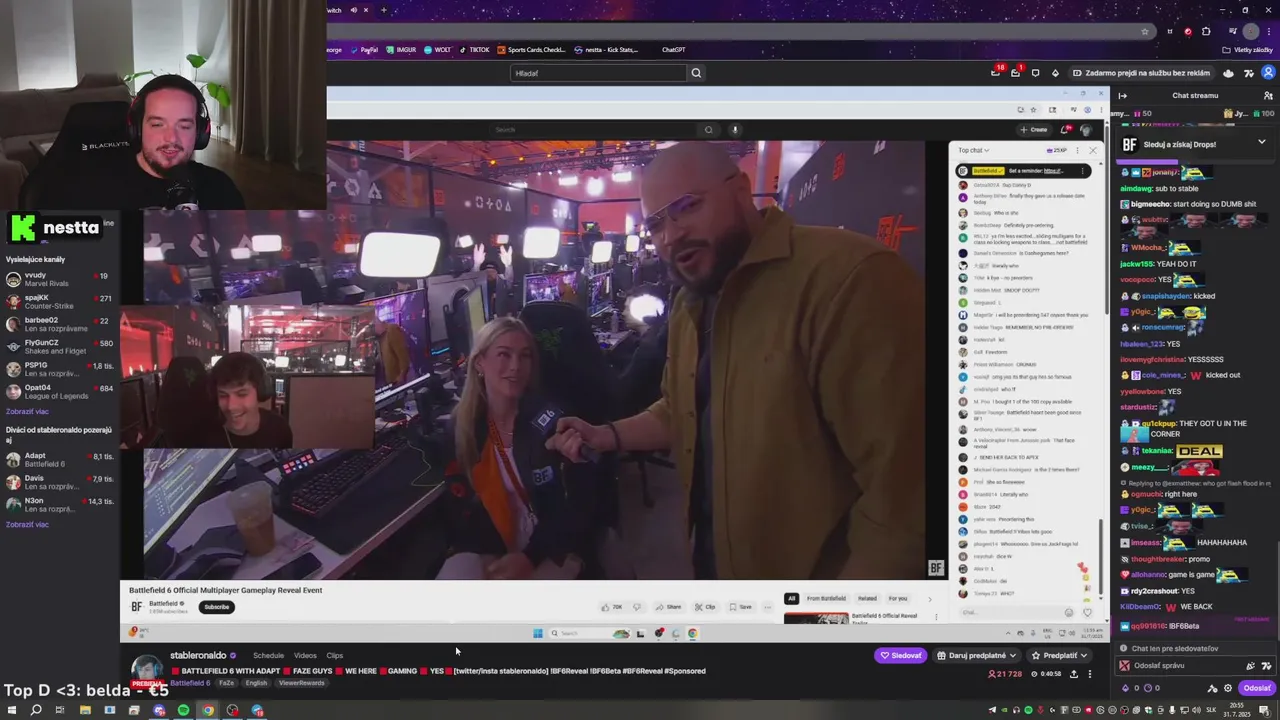Open the Bits diamond icon in Twitch header
The height and width of the screenshot is (720, 1280).
1055,73
